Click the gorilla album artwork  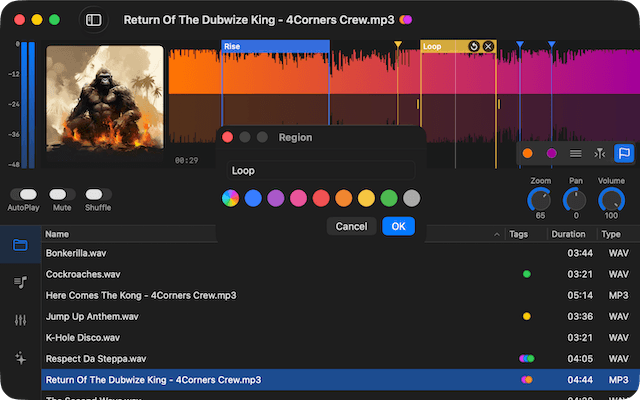pos(105,98)
